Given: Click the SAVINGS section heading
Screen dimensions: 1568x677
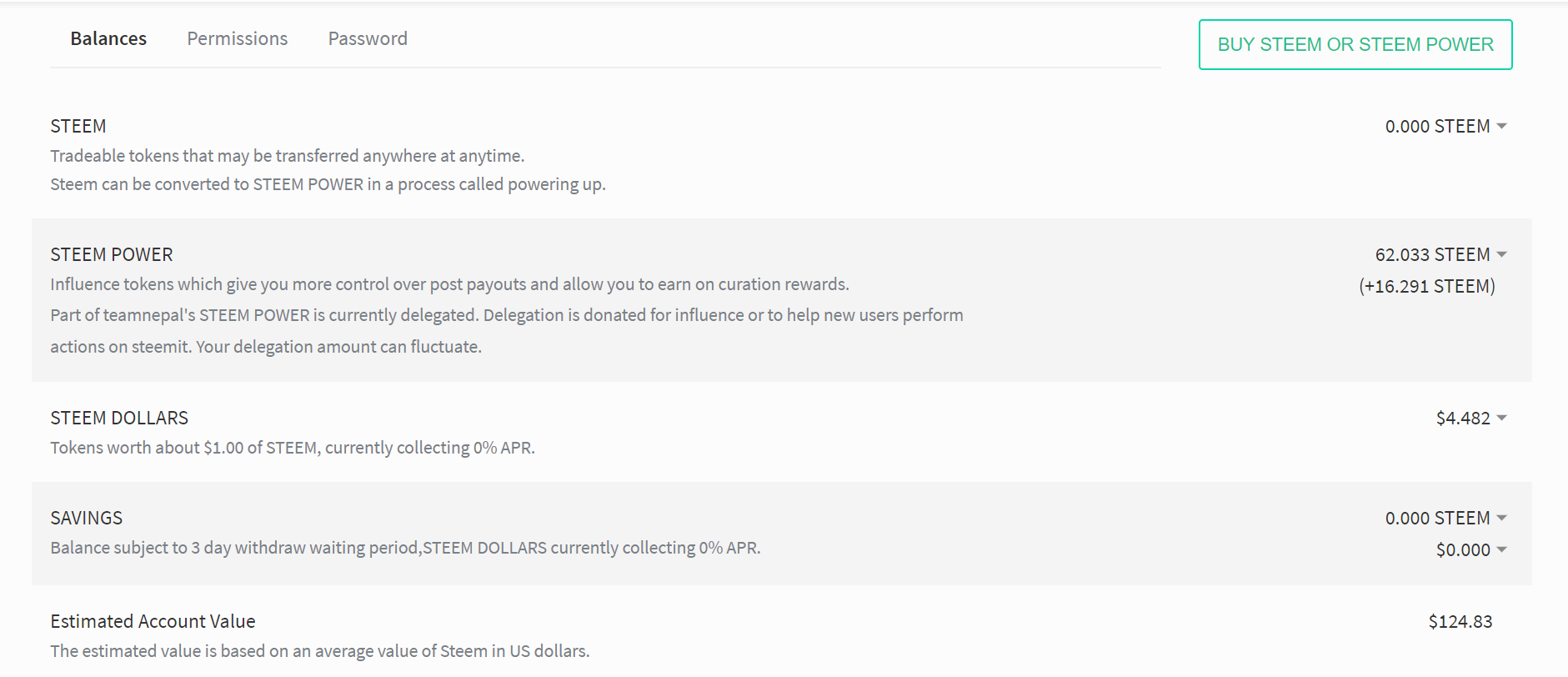Looking at the screenshot, I should pyautogui.click(x=87, y=518).
